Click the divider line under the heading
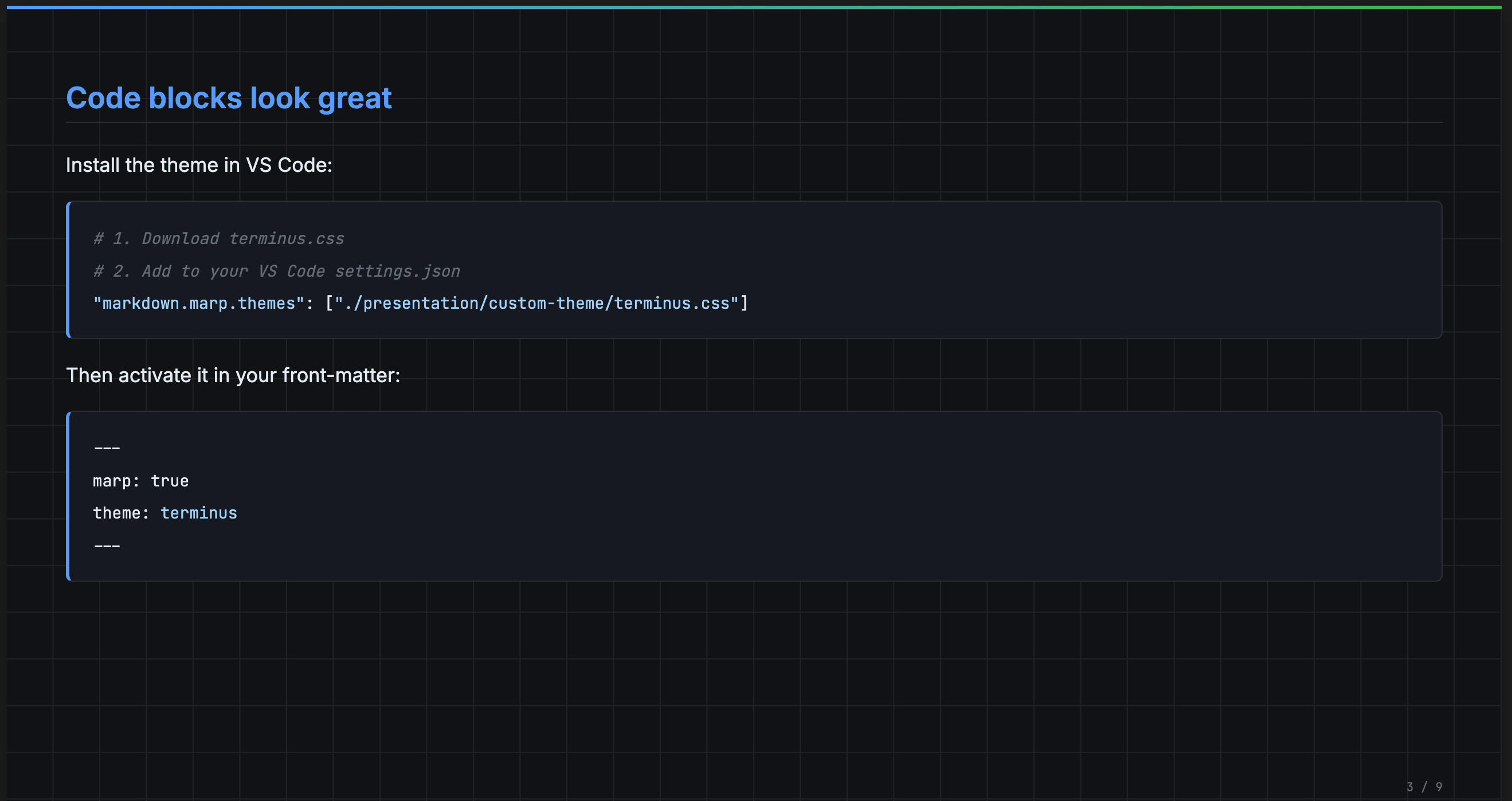1512x801 pixels. click(x=754, y=123)
